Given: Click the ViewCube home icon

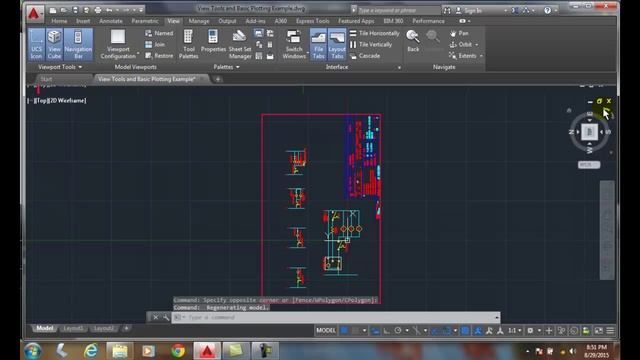Looking at the screenshot, I should (x=569, y=110).
